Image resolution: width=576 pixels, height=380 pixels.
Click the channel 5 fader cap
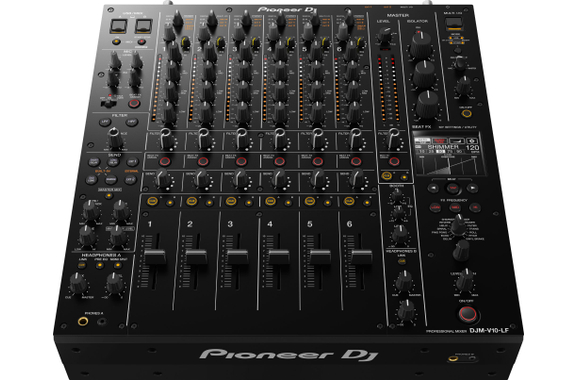pos(320,257)
